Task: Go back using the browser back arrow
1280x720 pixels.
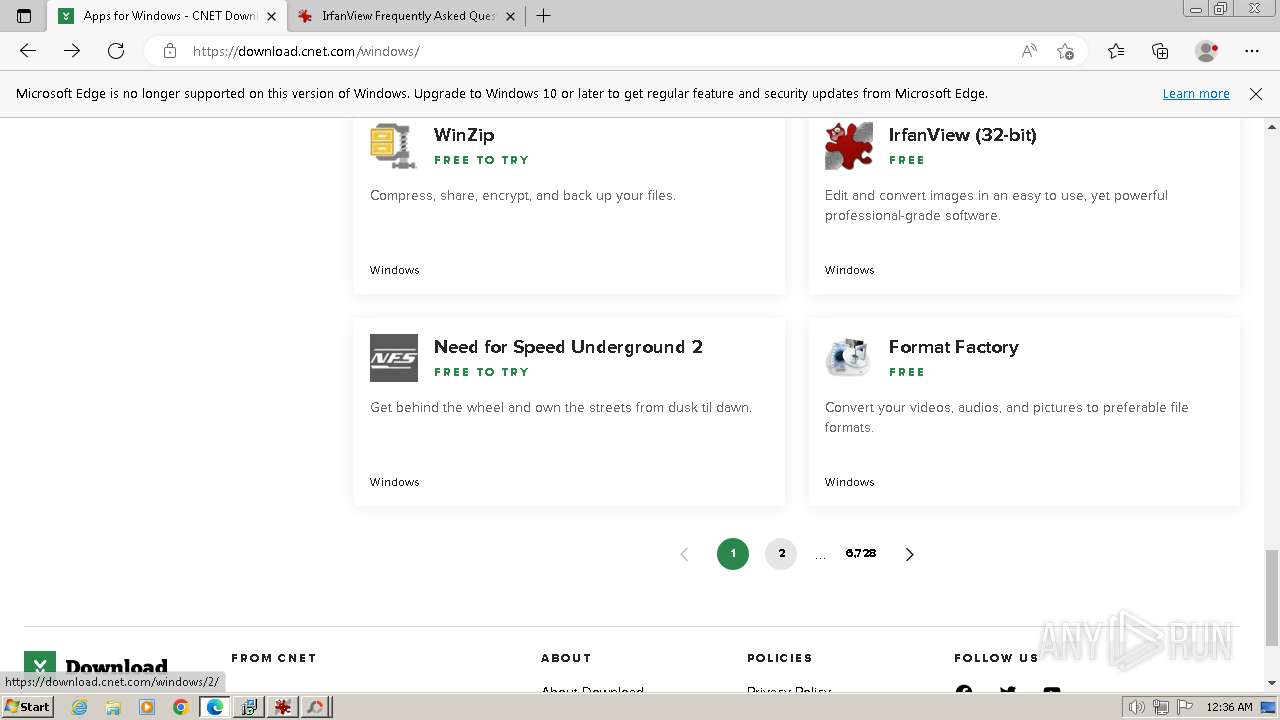Action: tap(28, 51)
